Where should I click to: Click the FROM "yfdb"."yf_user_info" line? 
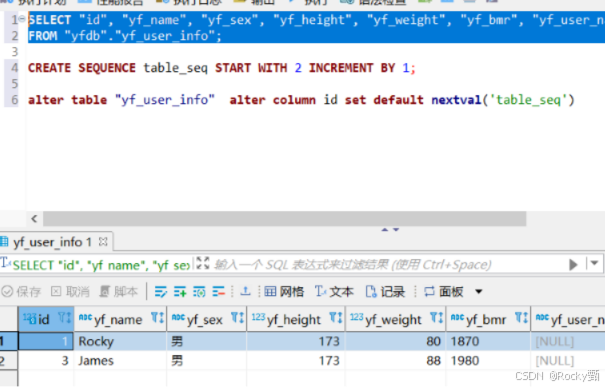click(125, 36)
